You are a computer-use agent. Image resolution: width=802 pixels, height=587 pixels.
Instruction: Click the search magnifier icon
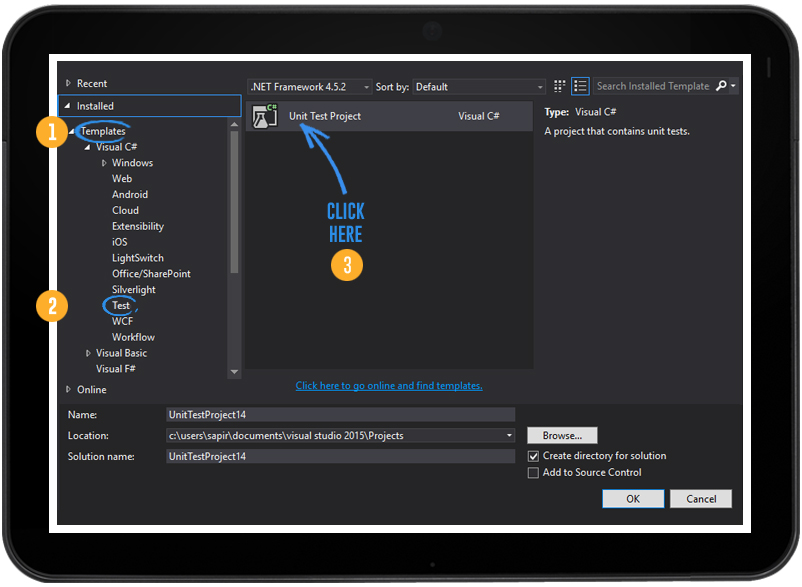point(721,86)
